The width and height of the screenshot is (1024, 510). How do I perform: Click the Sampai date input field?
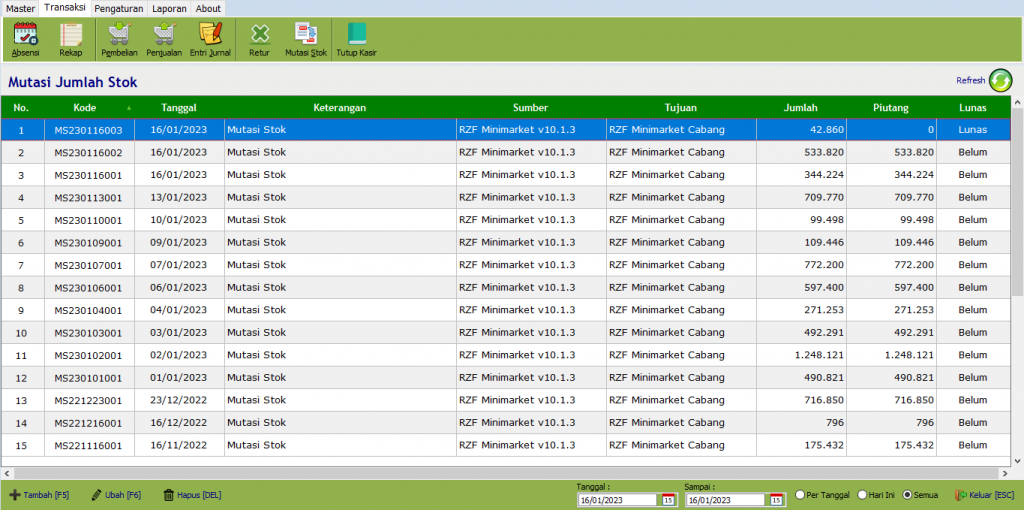click(727, 500)
